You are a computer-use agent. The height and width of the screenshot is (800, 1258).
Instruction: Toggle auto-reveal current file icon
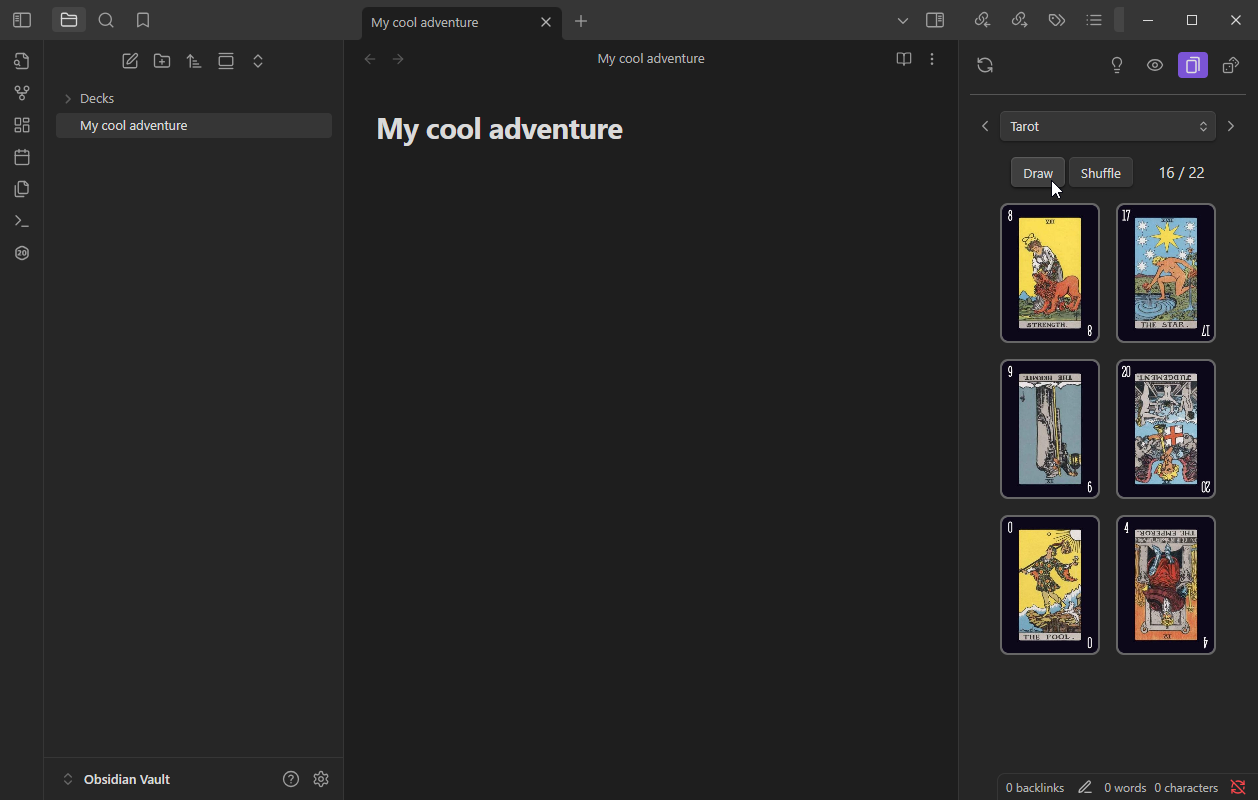tap(226, 61)
